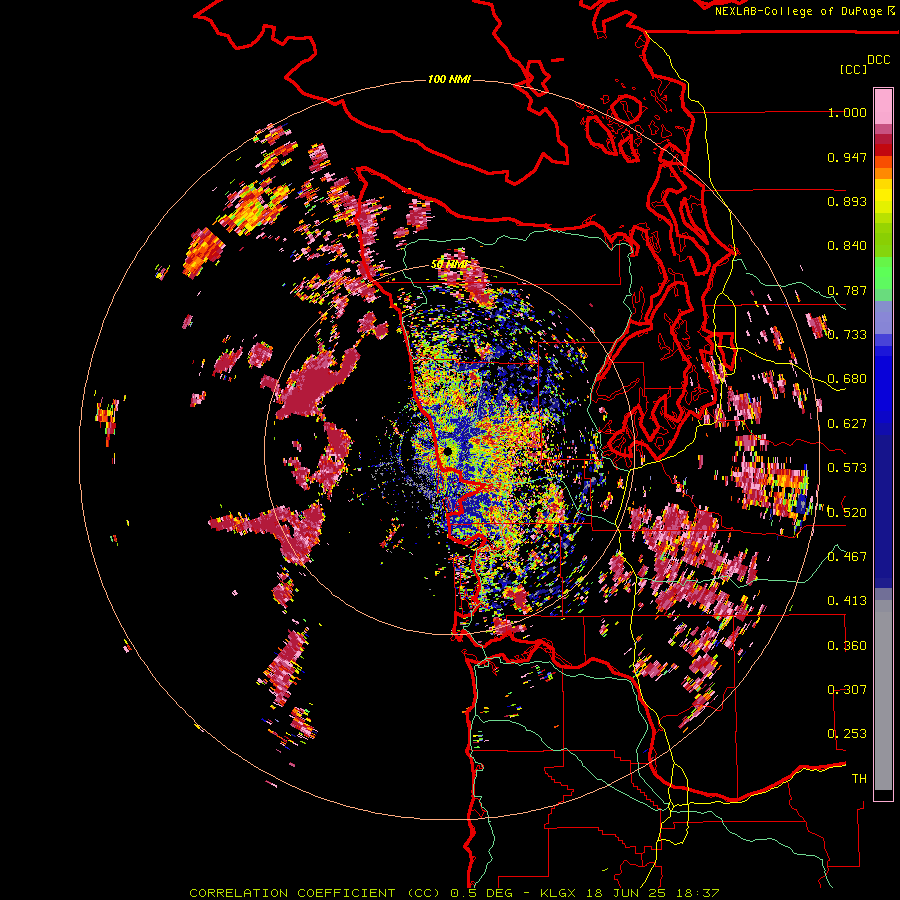The width and height of the screenshot is (900, 900).
Task: Click the KLGX radar station identifier
Action: tap(557, 893)
